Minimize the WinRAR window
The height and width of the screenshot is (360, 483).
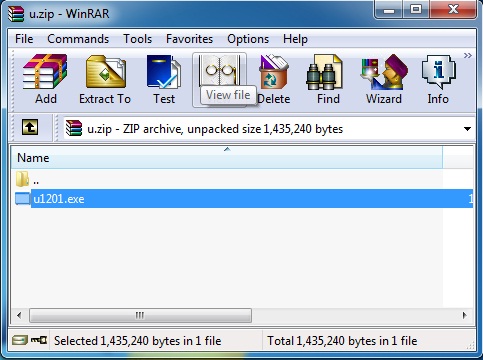pos(389,10)
